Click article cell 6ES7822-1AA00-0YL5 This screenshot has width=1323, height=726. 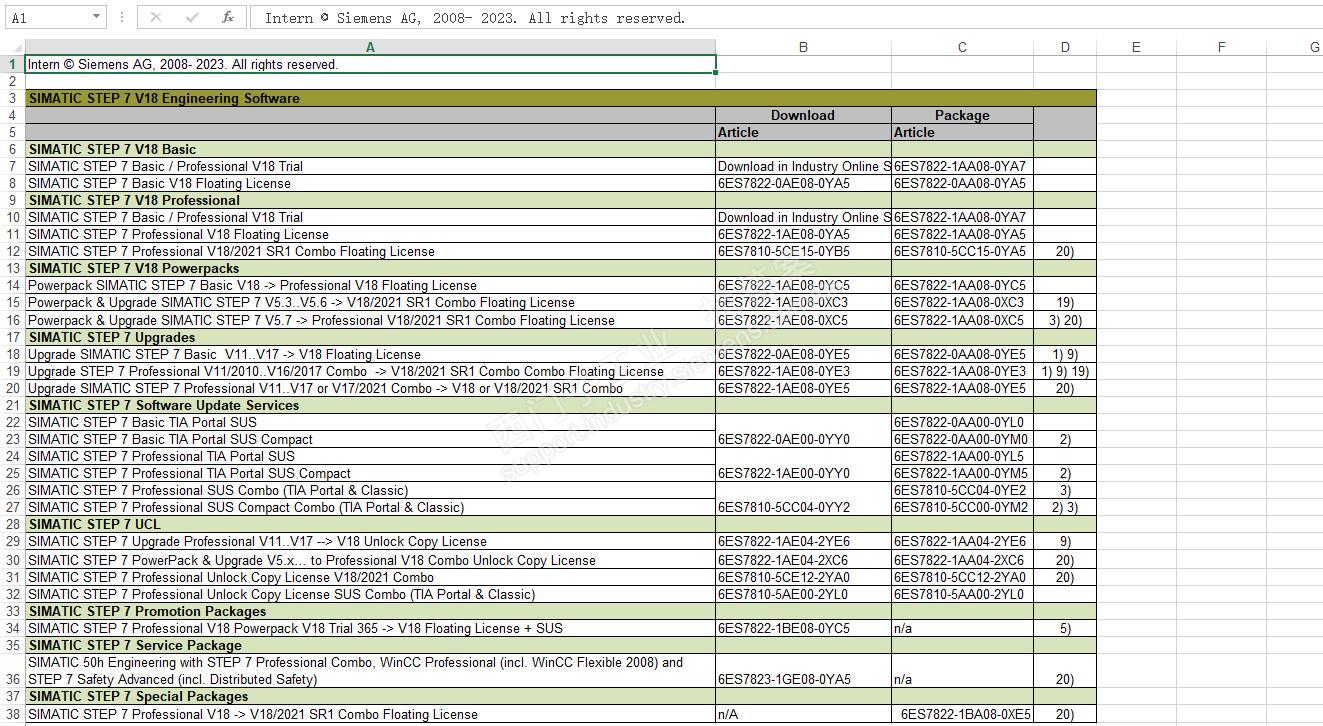[x=962, y=456]
